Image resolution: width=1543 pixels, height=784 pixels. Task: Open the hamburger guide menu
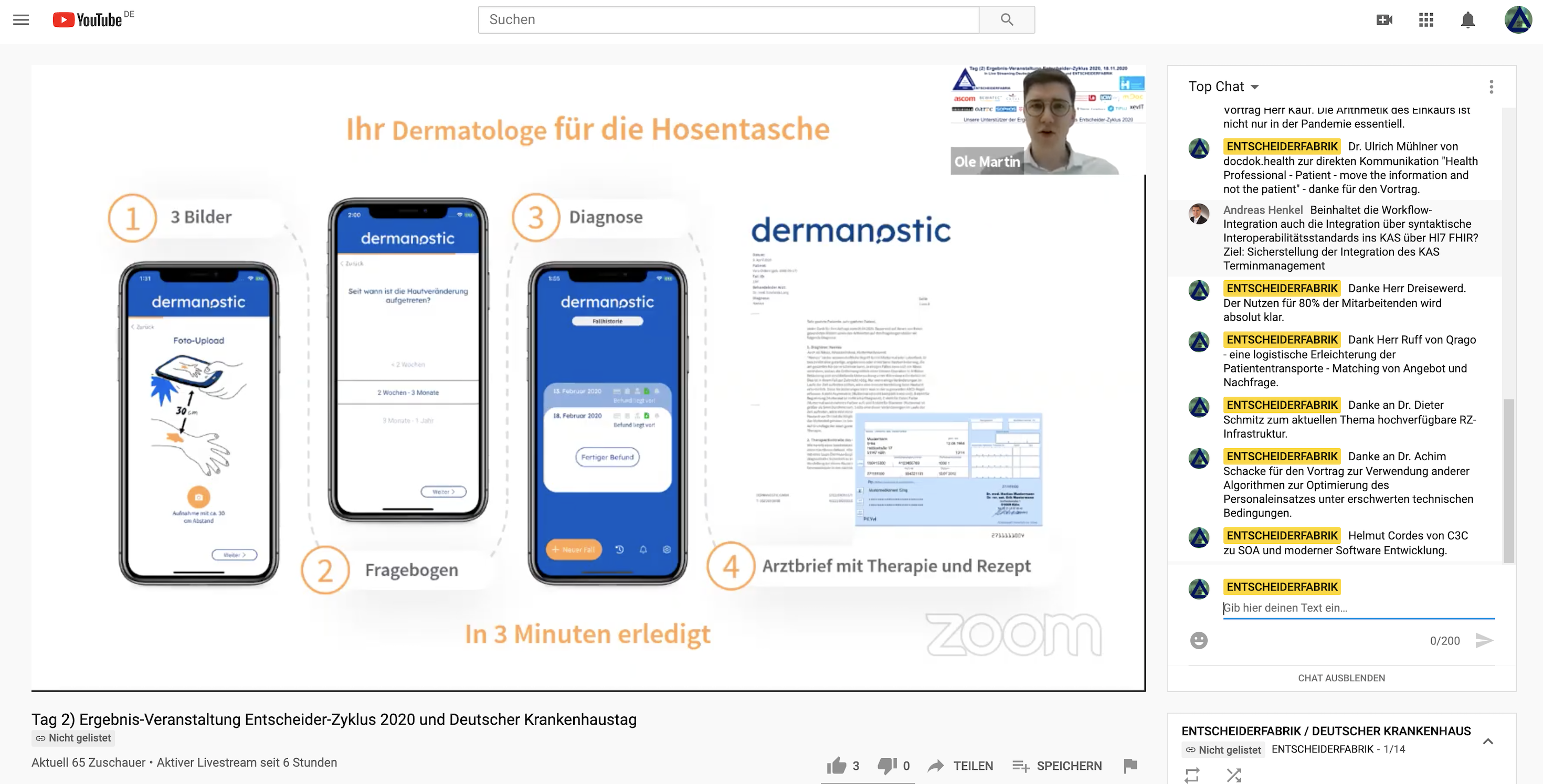[21, 20]
